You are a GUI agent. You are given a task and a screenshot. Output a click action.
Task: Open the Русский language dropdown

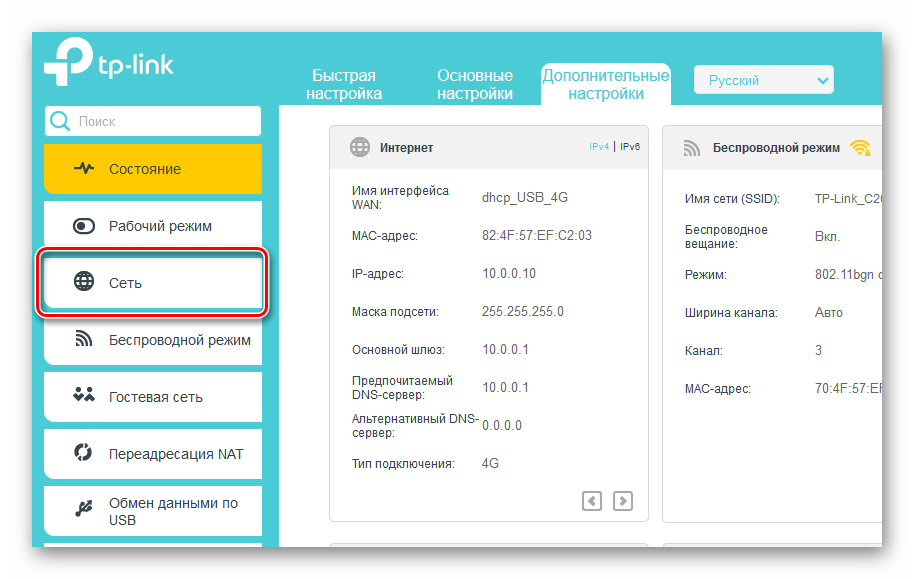764,80
